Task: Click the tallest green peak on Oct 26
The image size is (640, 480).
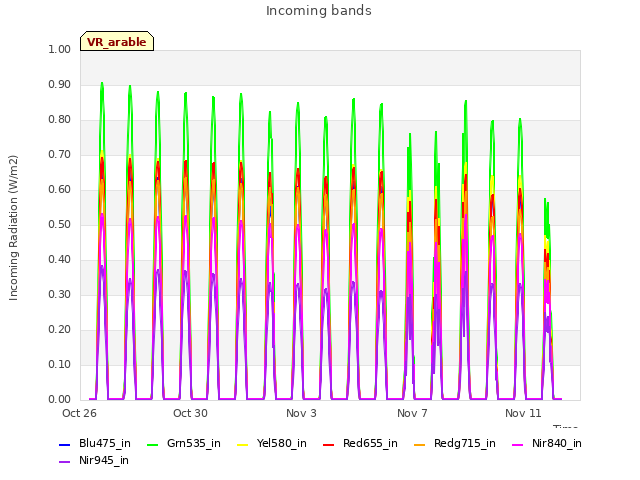Action: pos(102,83)
